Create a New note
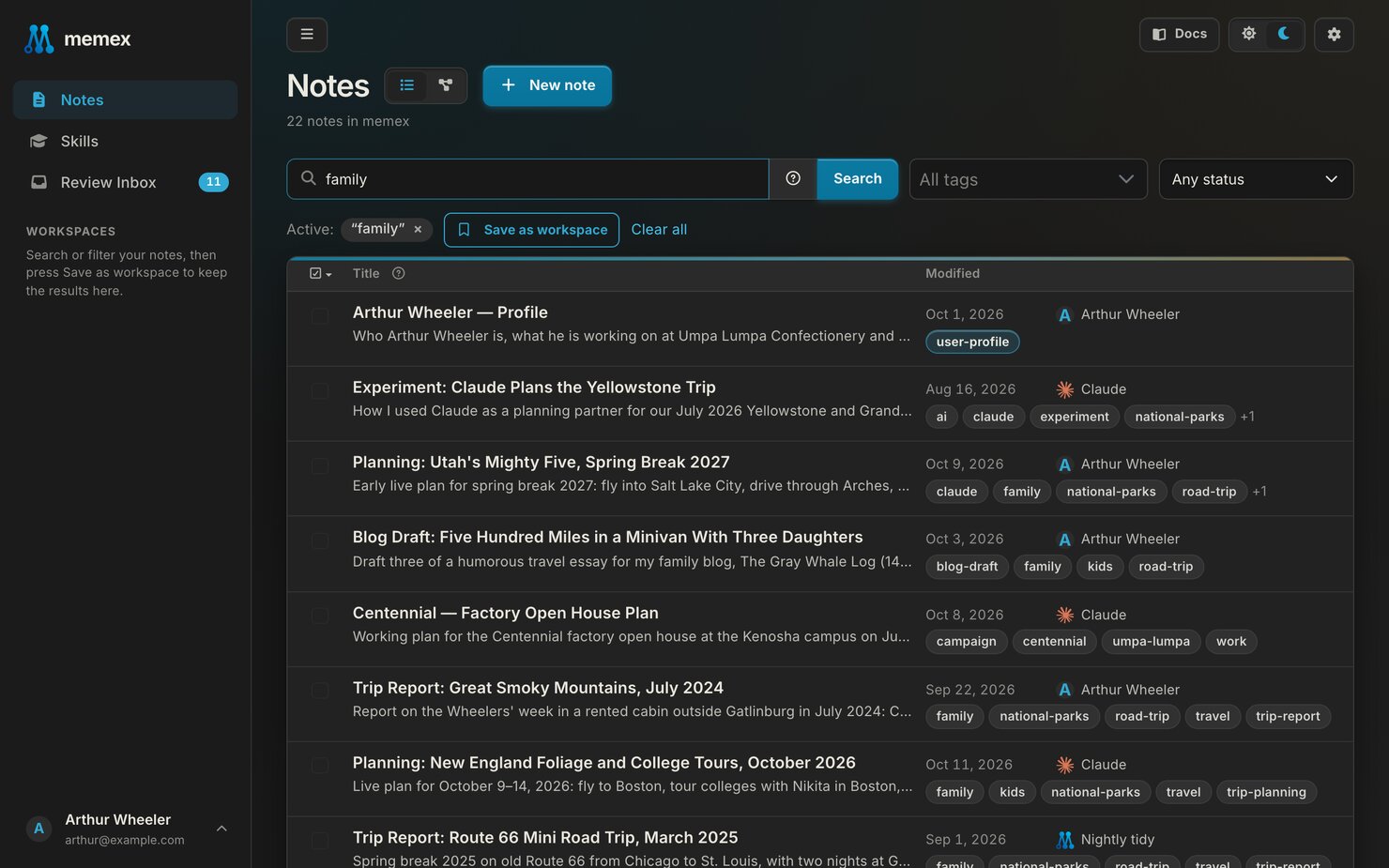The width and height of the screenshot is (1389, 868). [x=547, y=85]
